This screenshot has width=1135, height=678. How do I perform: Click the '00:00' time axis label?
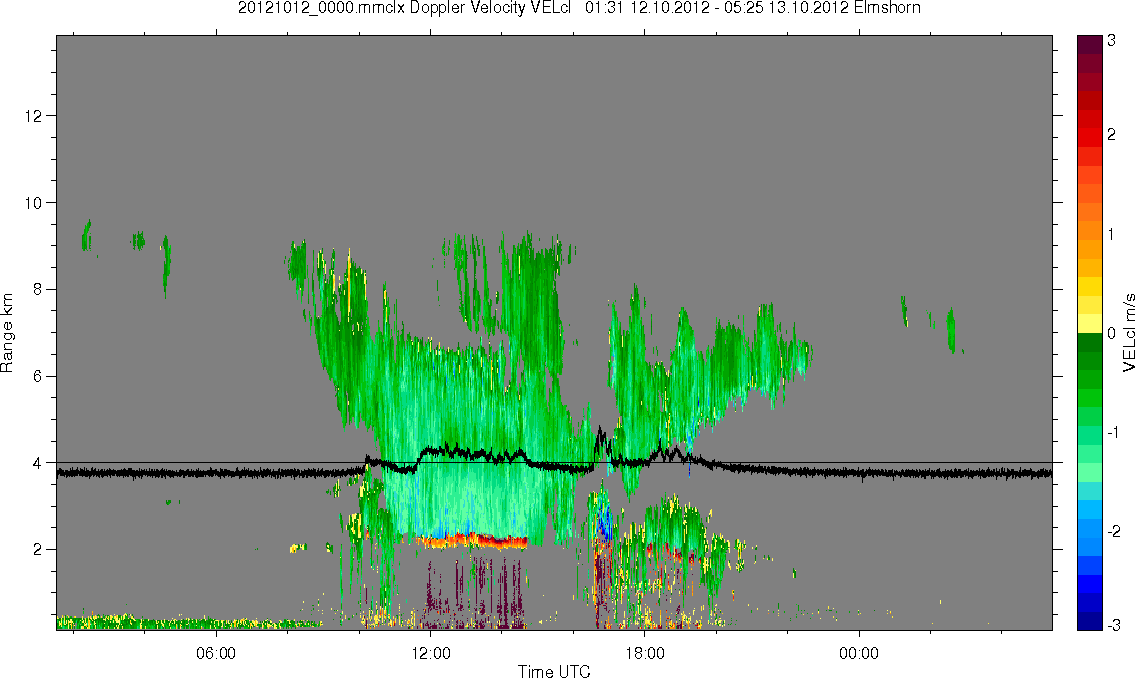click(859, 653)
